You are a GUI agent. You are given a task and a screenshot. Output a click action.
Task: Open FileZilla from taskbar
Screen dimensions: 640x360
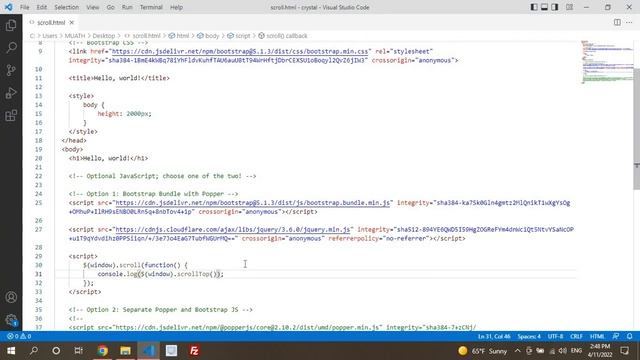tap(194, 351)
